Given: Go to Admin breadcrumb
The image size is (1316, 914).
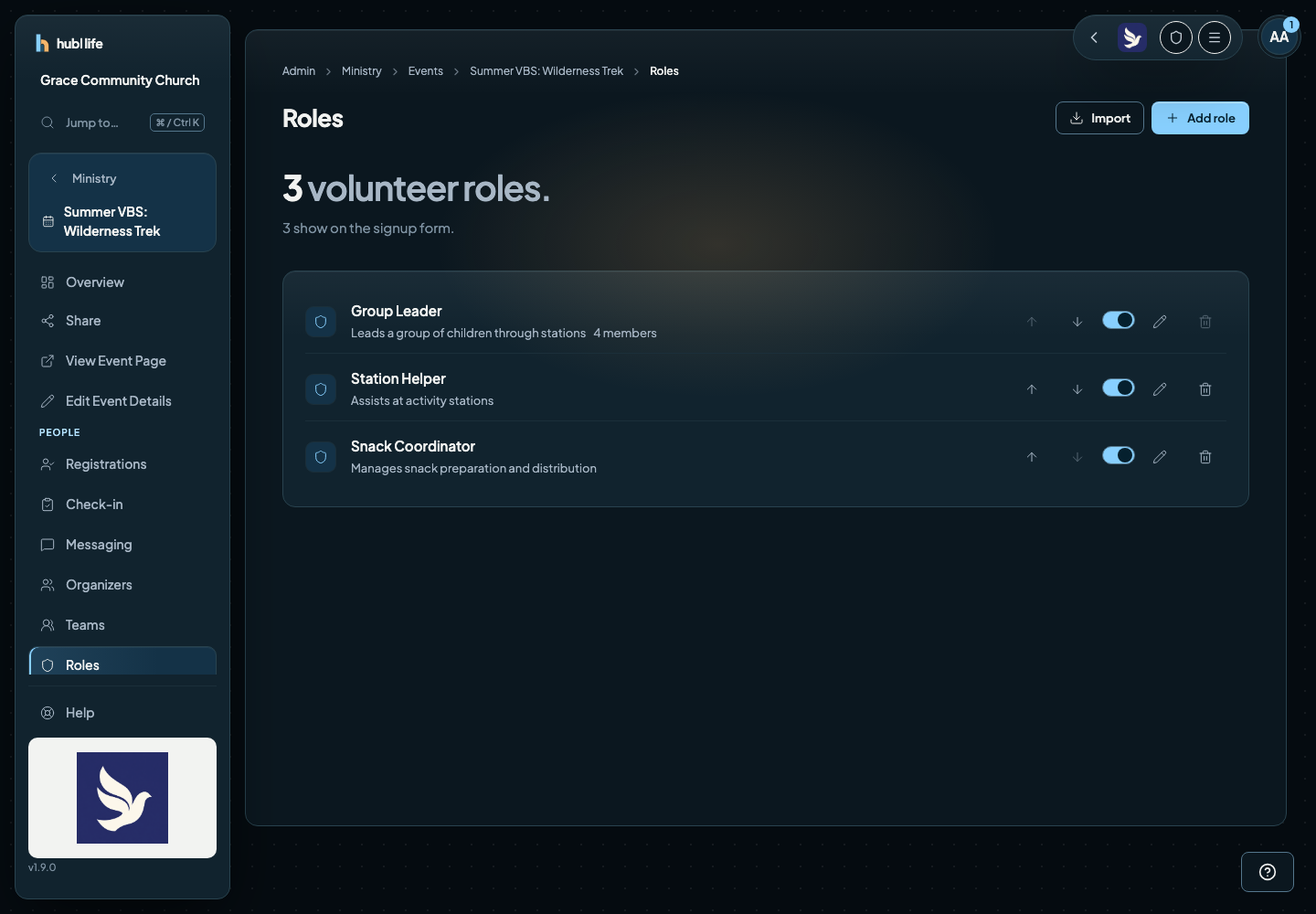Looking at the screenshot, I should (x=299, y=71).
